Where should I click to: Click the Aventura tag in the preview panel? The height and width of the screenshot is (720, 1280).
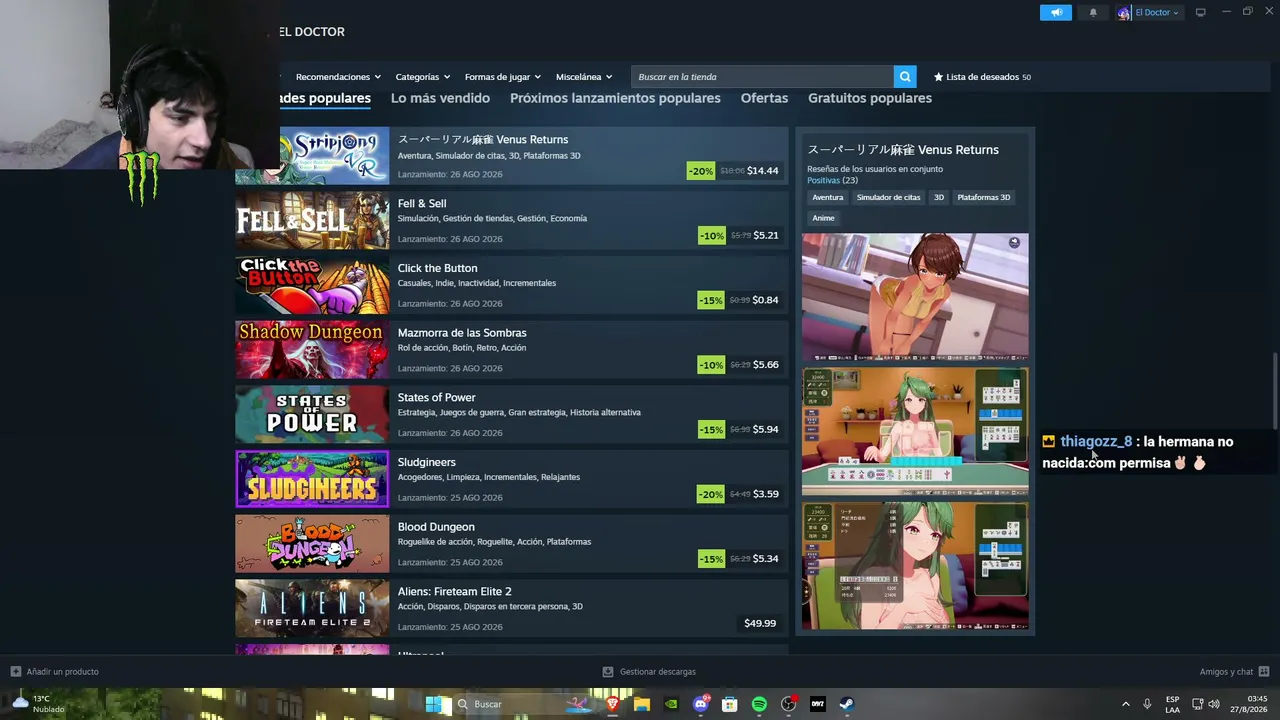point(828,197)
